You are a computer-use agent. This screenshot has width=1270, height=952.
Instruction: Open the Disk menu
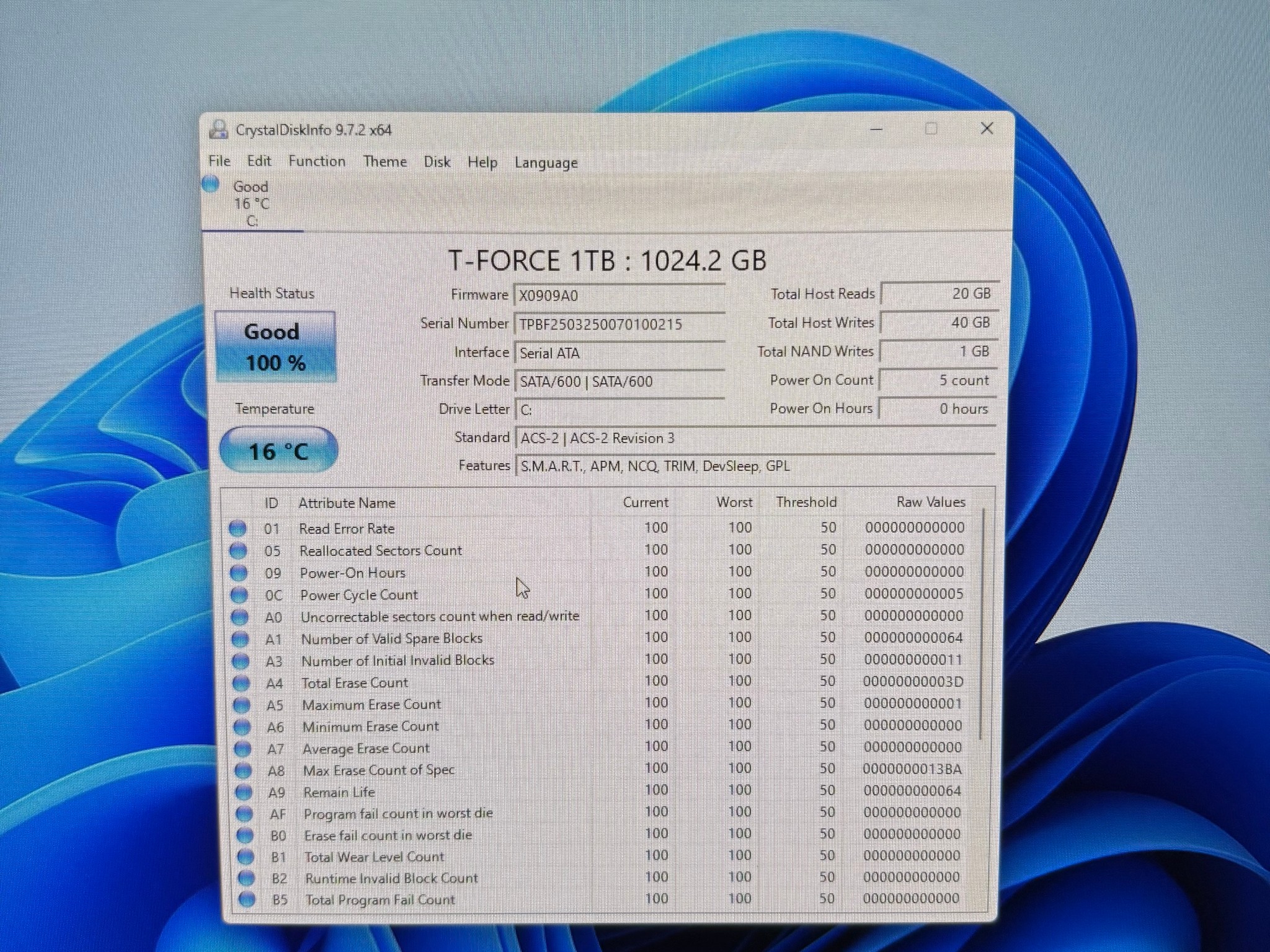437,162
